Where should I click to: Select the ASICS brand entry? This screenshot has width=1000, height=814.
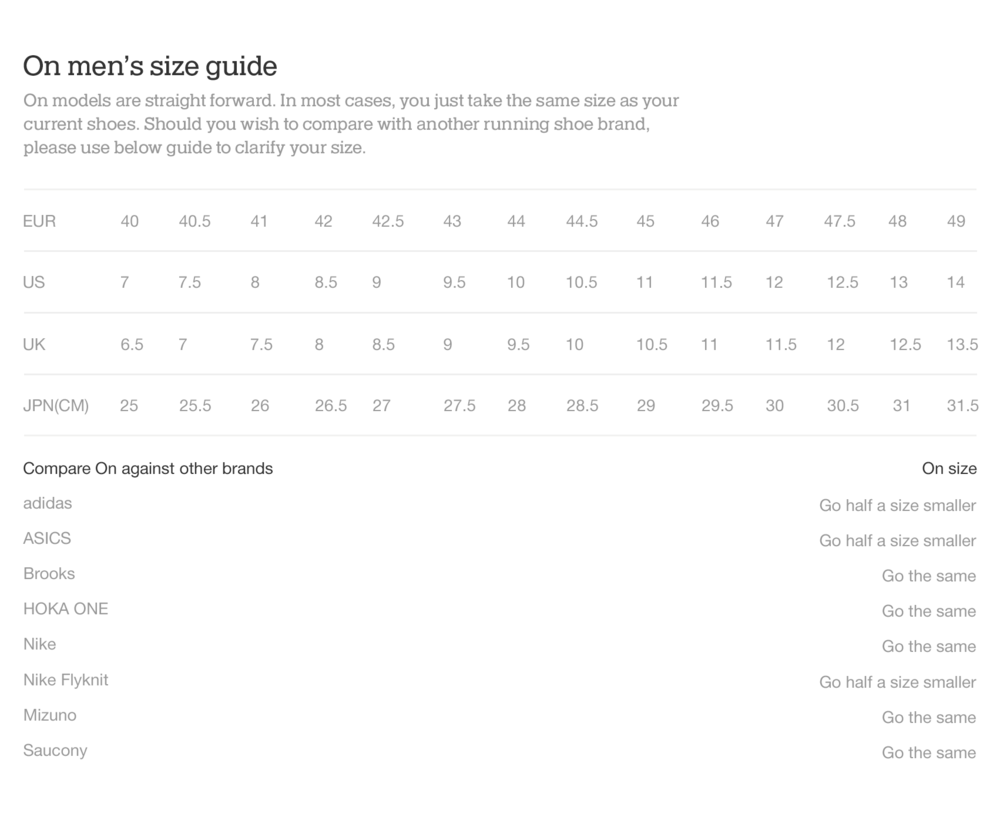coord(47,538)
